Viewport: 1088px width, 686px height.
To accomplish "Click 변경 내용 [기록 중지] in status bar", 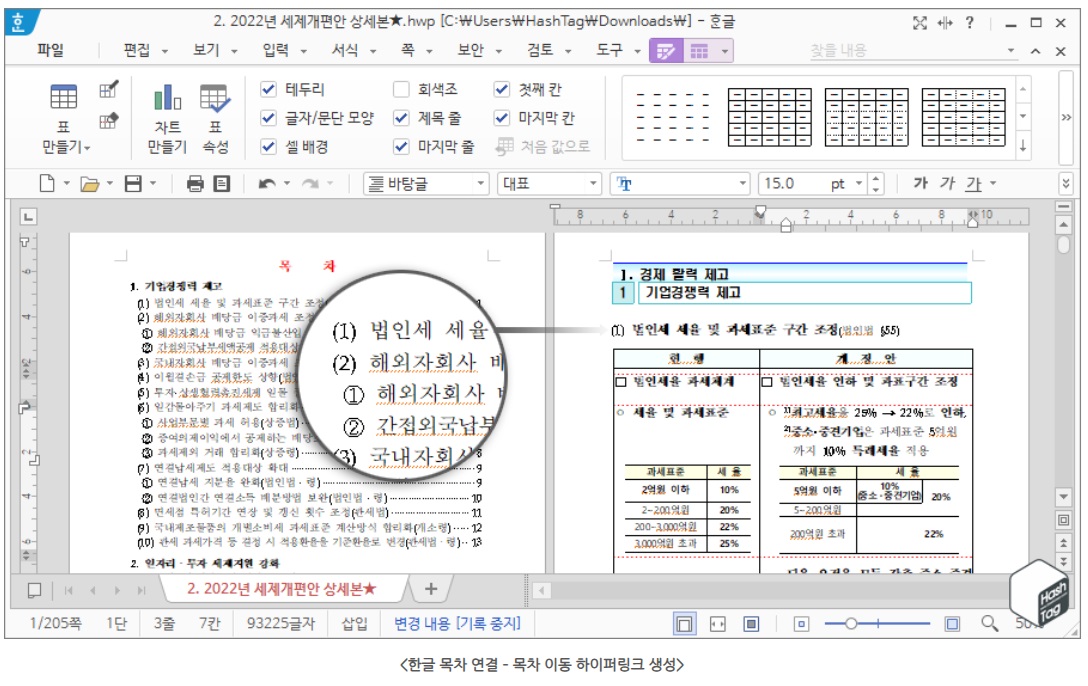I will point(457,624).
